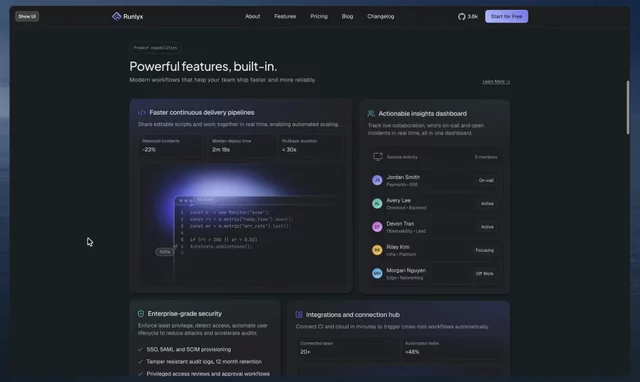Select Morgan Nguyen's MN avatar
Image resolution: width=640 pixels, height=382 pixels.
(377, 273)
